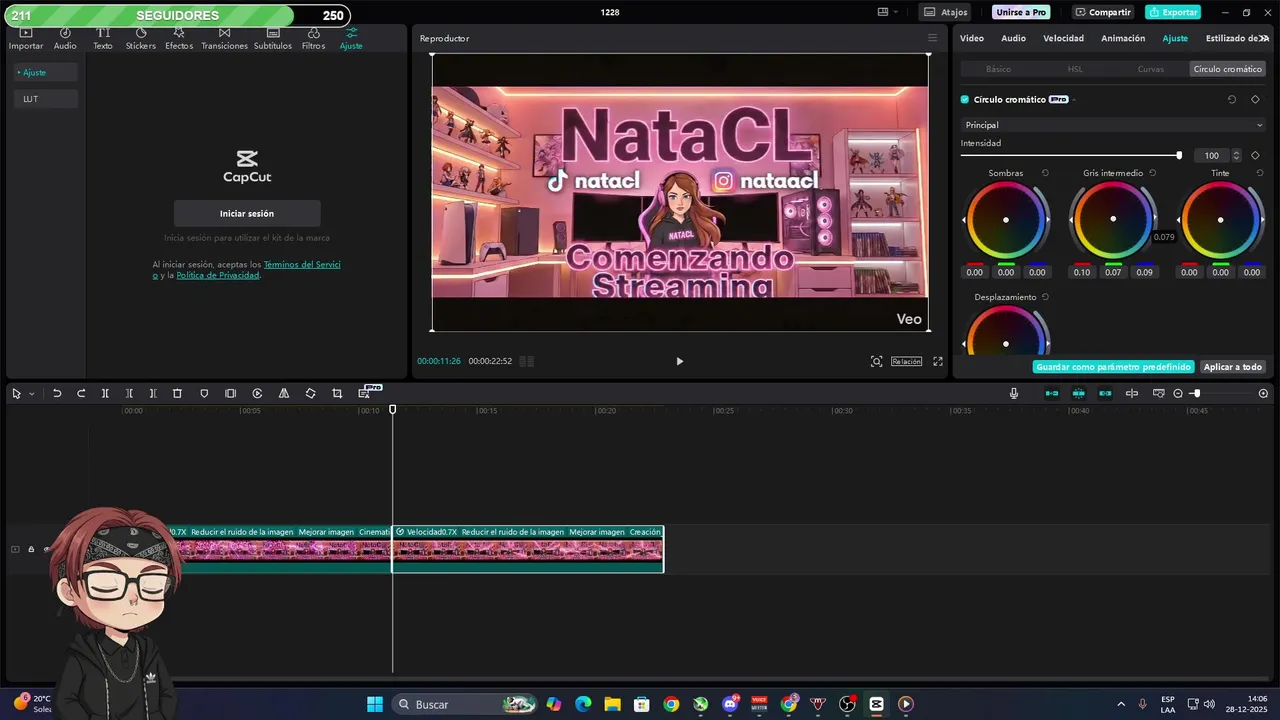Screen dimensions: 1280x720
Task: Open the Básico adjustment tab
Action: pos(998,69)
